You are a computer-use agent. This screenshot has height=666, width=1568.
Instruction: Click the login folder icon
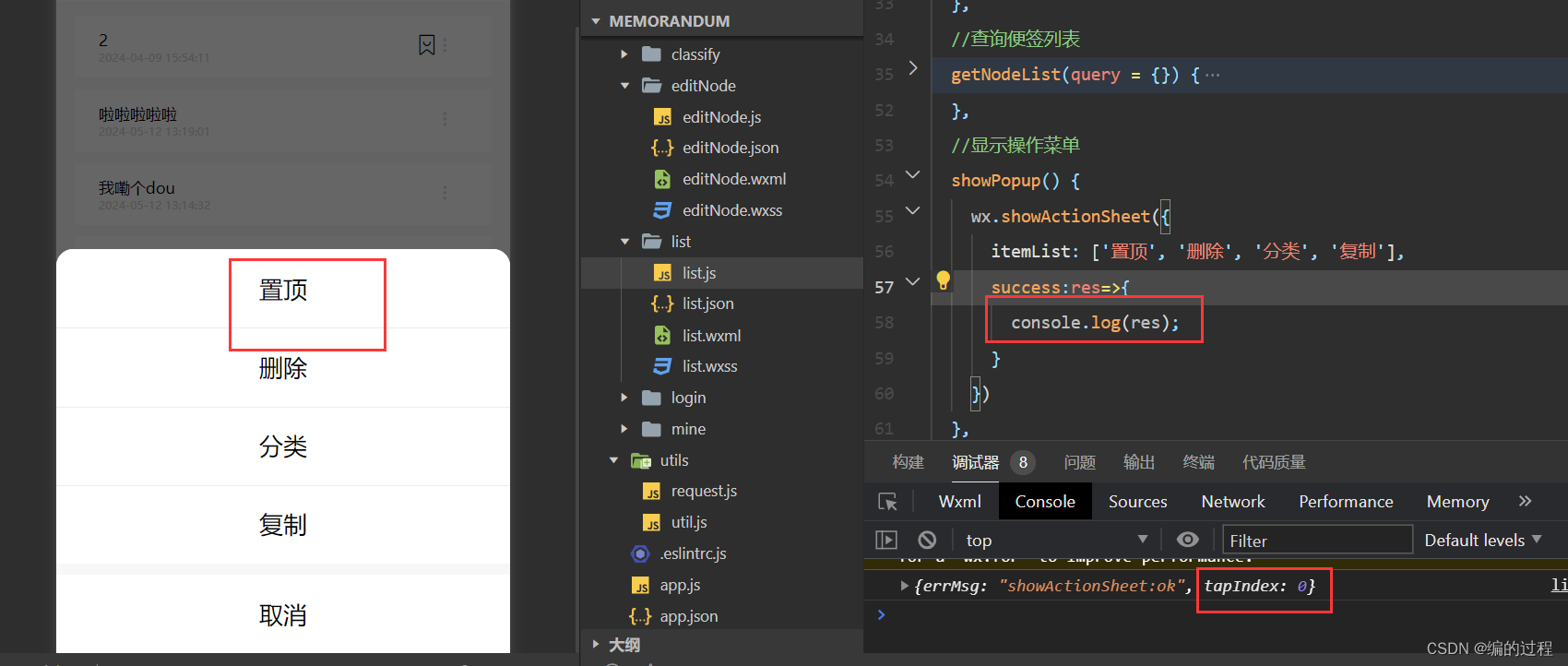[x=651, y=398]
